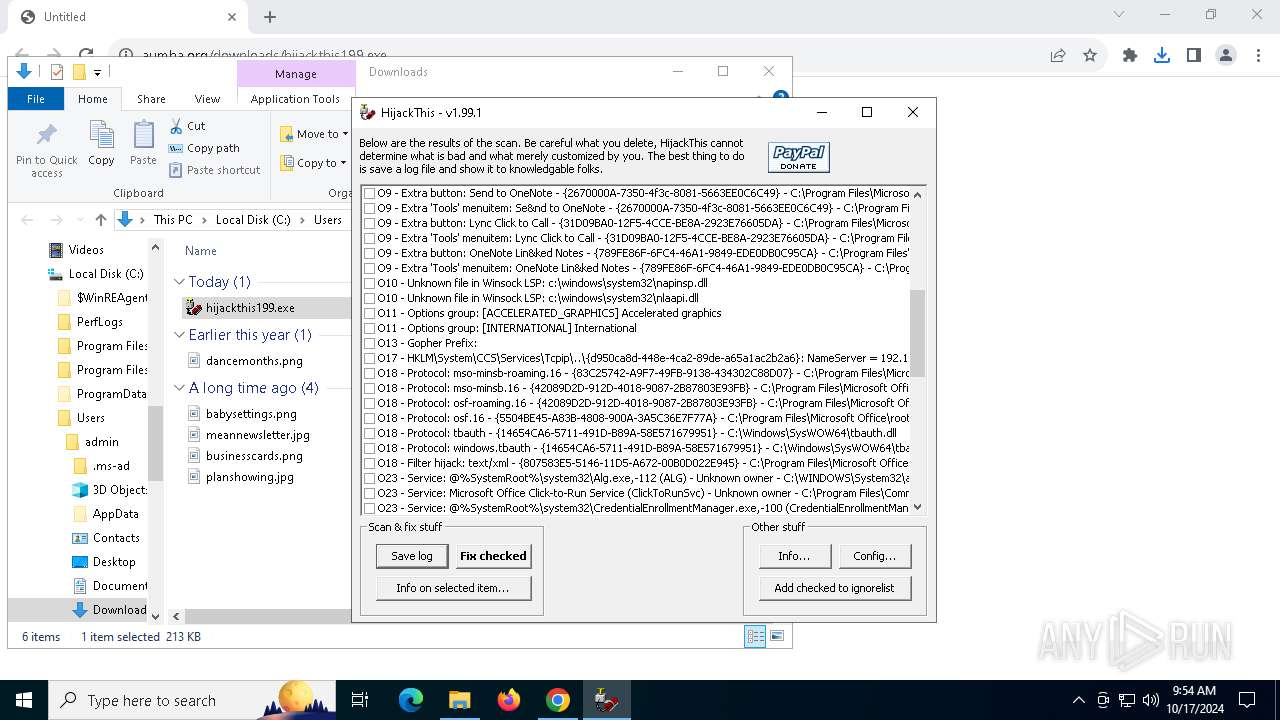
Task: Select the dancemonths.png file icon
Action: (195, 361)
